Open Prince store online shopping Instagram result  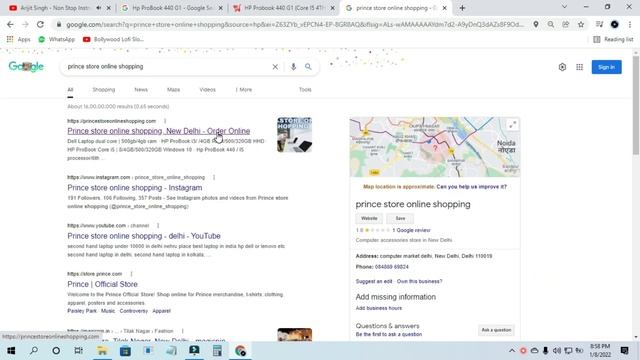coord(135,188)
